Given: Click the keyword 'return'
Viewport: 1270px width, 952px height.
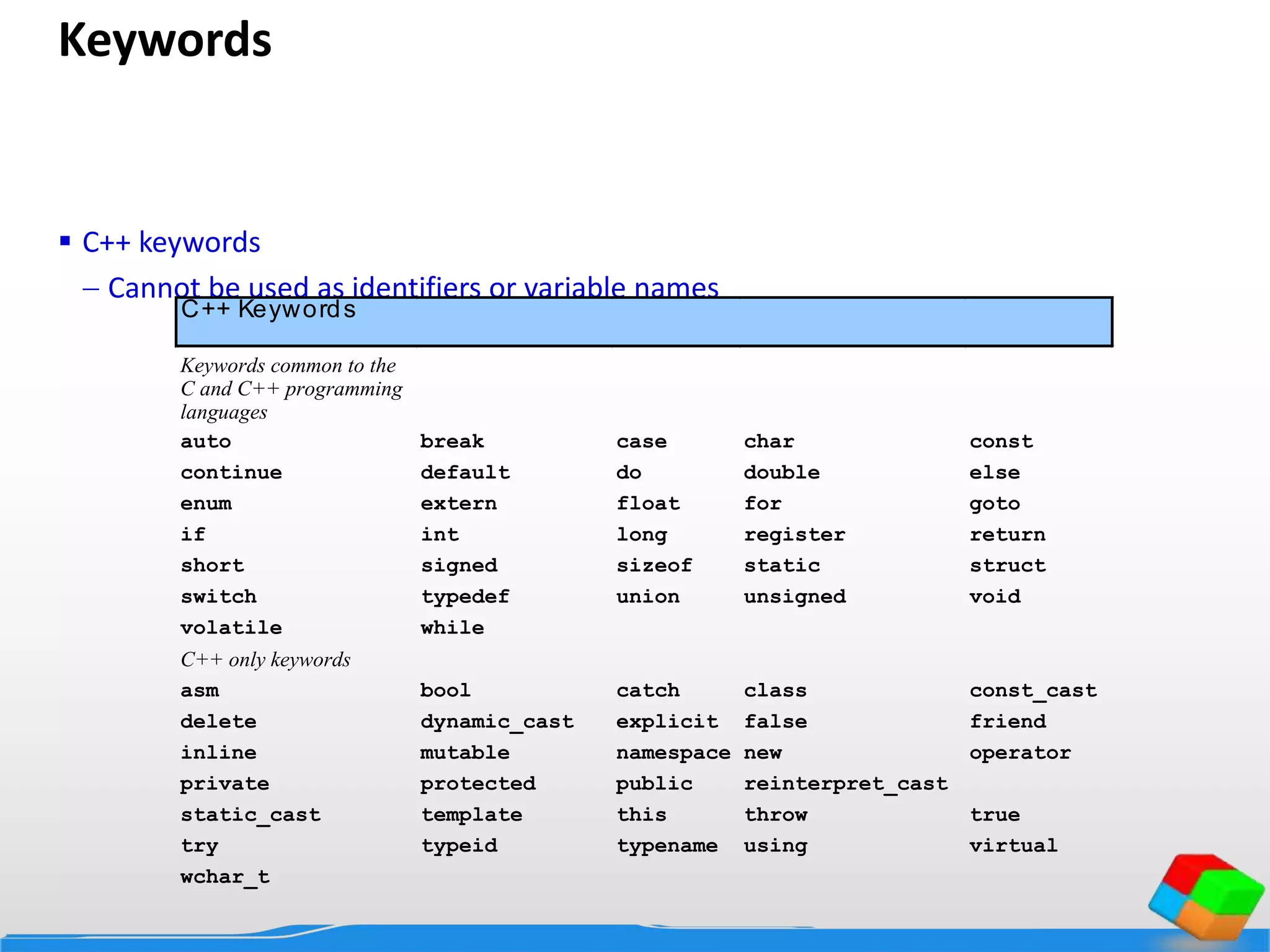Looking at the screenshot, I should (x=1008, y=535).
